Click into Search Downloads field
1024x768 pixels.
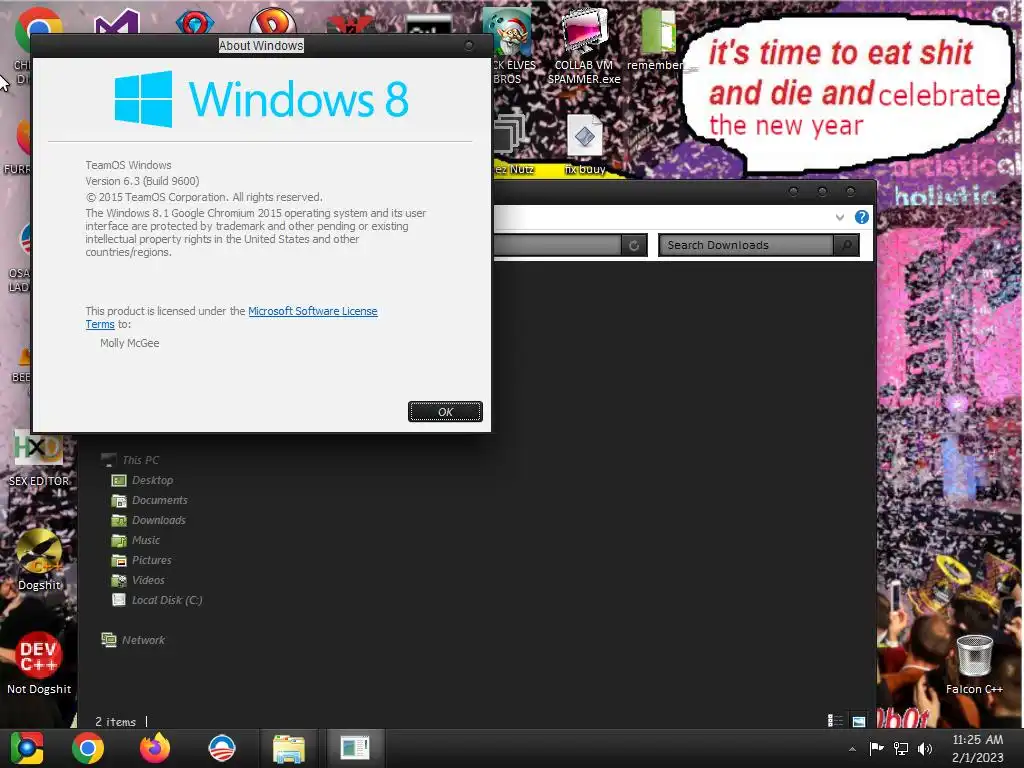[745, 246]
